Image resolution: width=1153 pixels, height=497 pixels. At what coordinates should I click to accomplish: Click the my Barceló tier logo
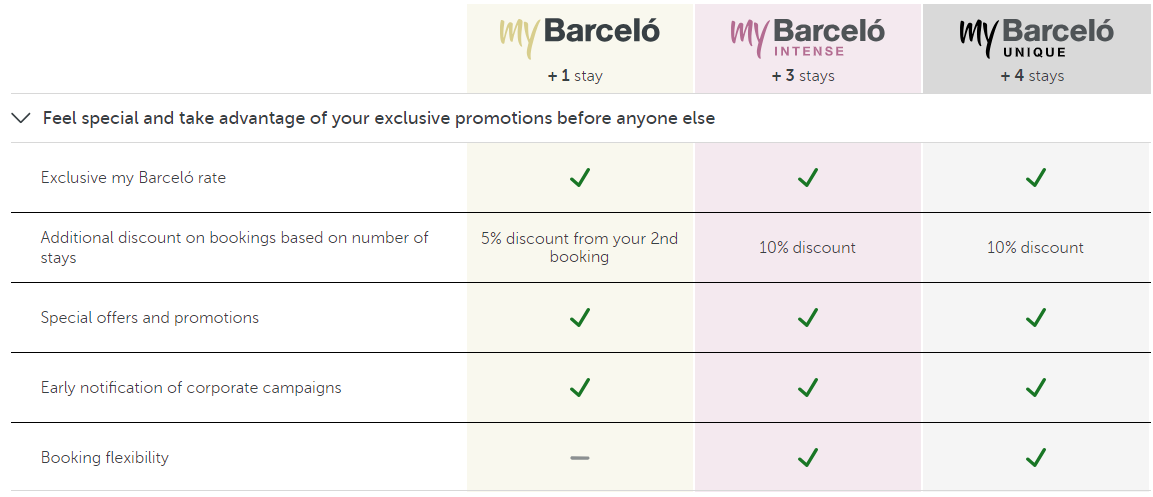[x=580, y=36]
